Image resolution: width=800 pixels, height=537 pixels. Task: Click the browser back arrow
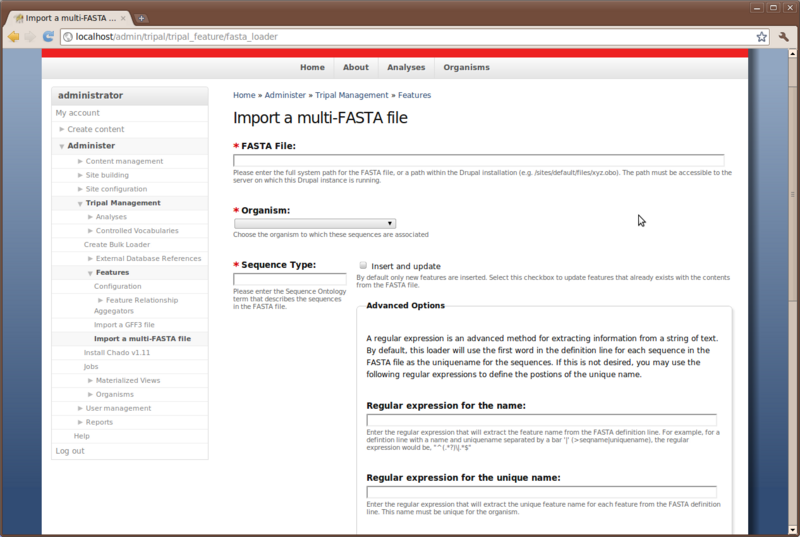tap(14, 37)
